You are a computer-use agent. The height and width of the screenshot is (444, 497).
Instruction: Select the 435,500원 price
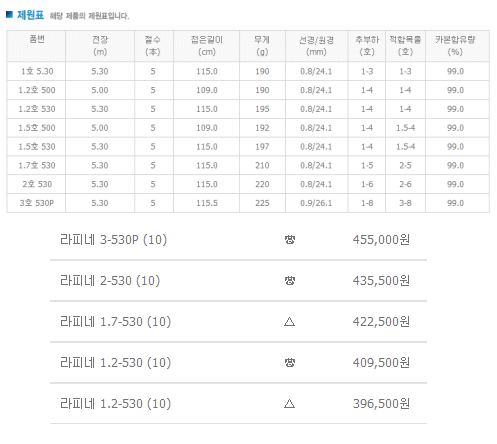381,281
